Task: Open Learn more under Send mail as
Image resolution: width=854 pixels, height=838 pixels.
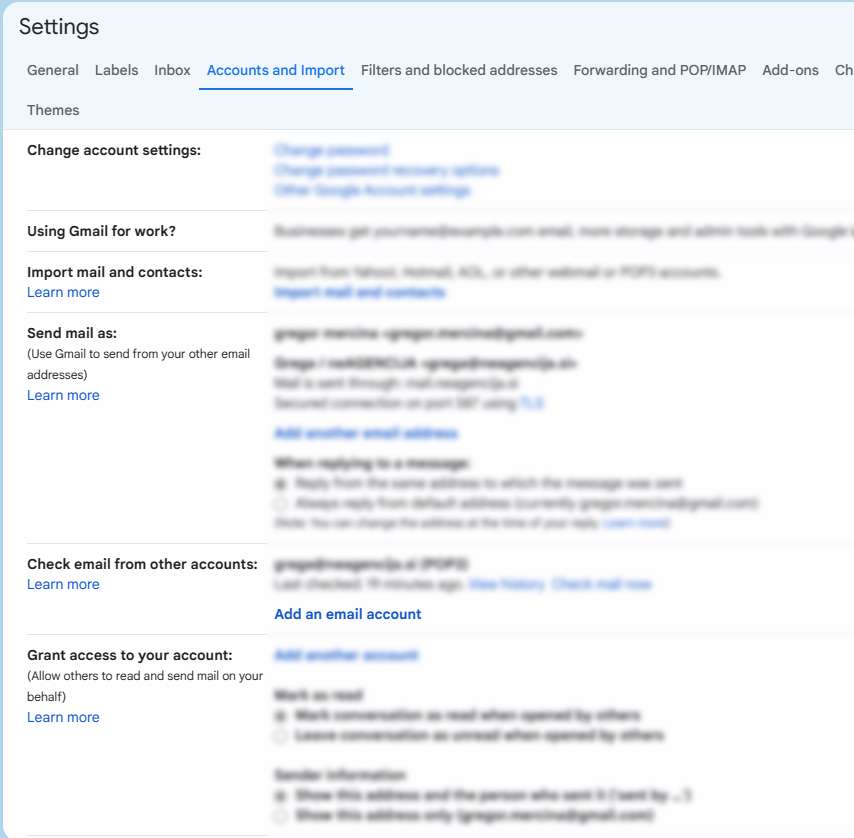Action: click(x=63, y=395)
